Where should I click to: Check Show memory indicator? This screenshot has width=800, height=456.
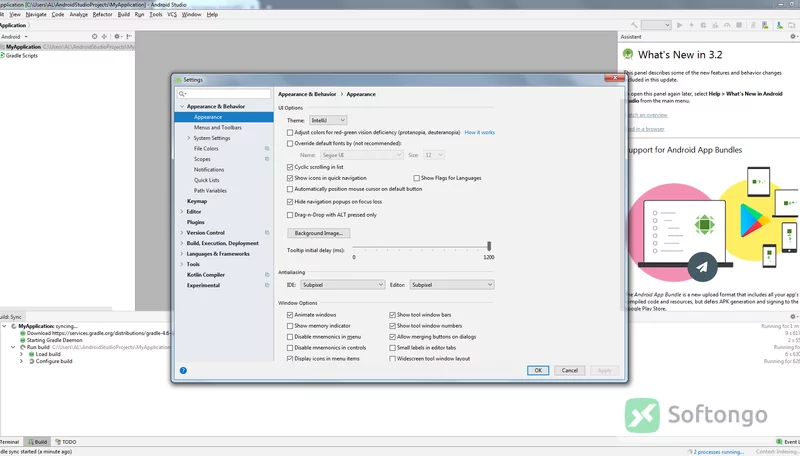pyautogui.click(x=290, y=326)
